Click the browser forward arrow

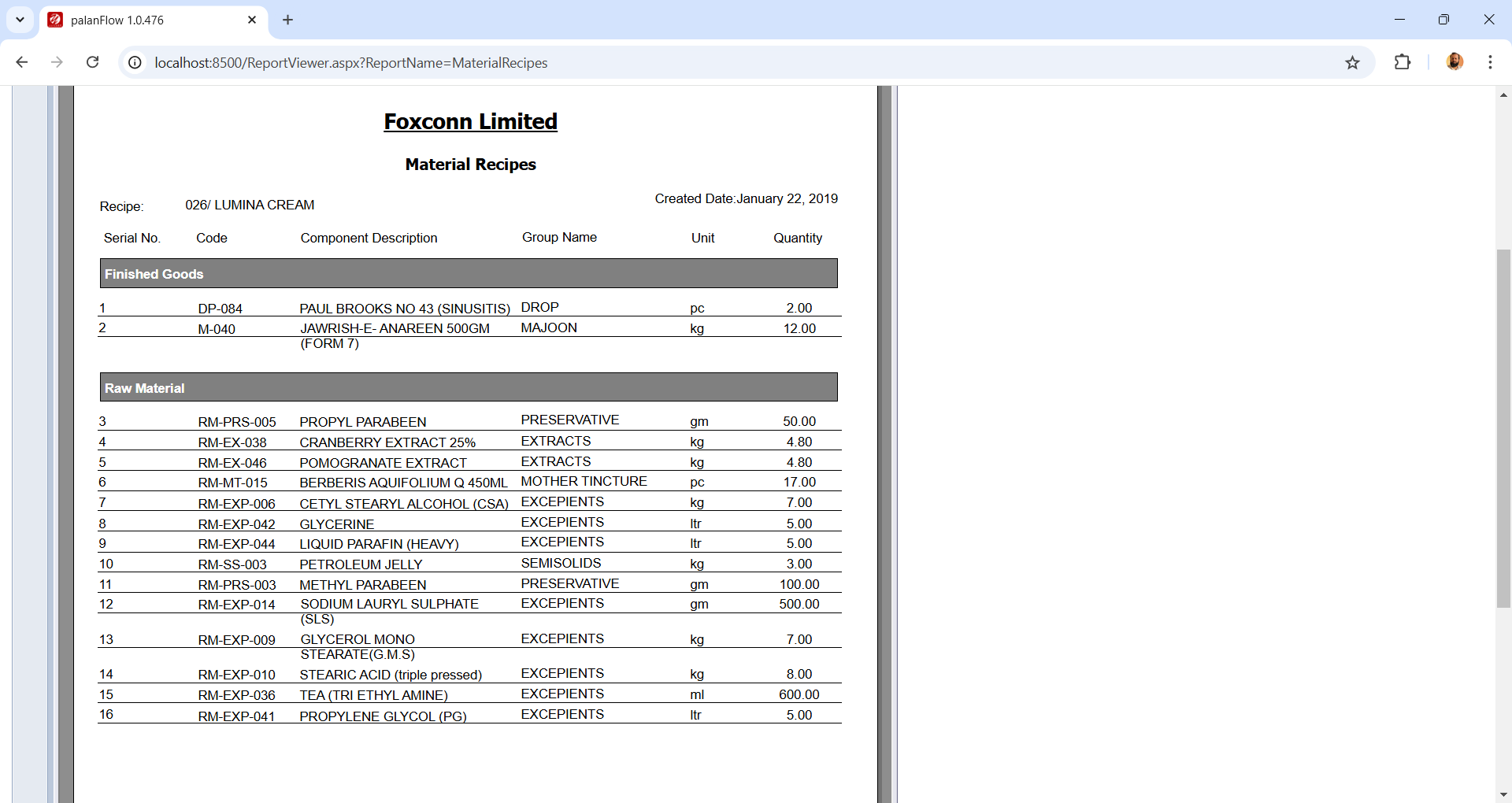click(x=57, y=62)
